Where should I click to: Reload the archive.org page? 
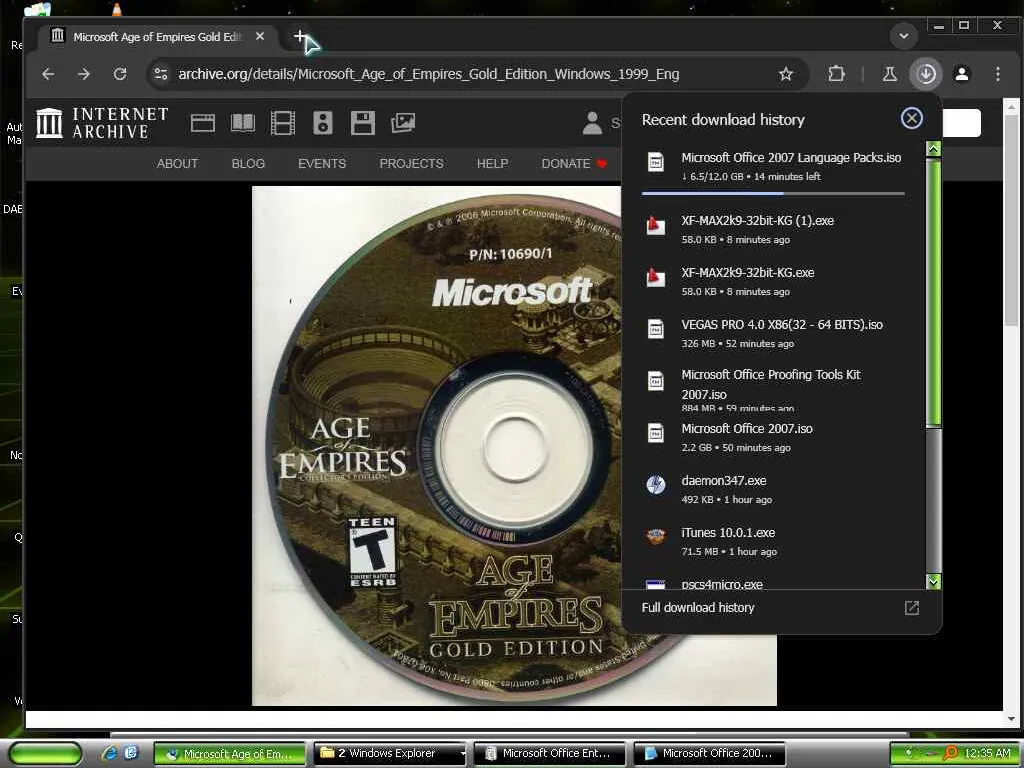pyautogui.click(x=120, y=74)
